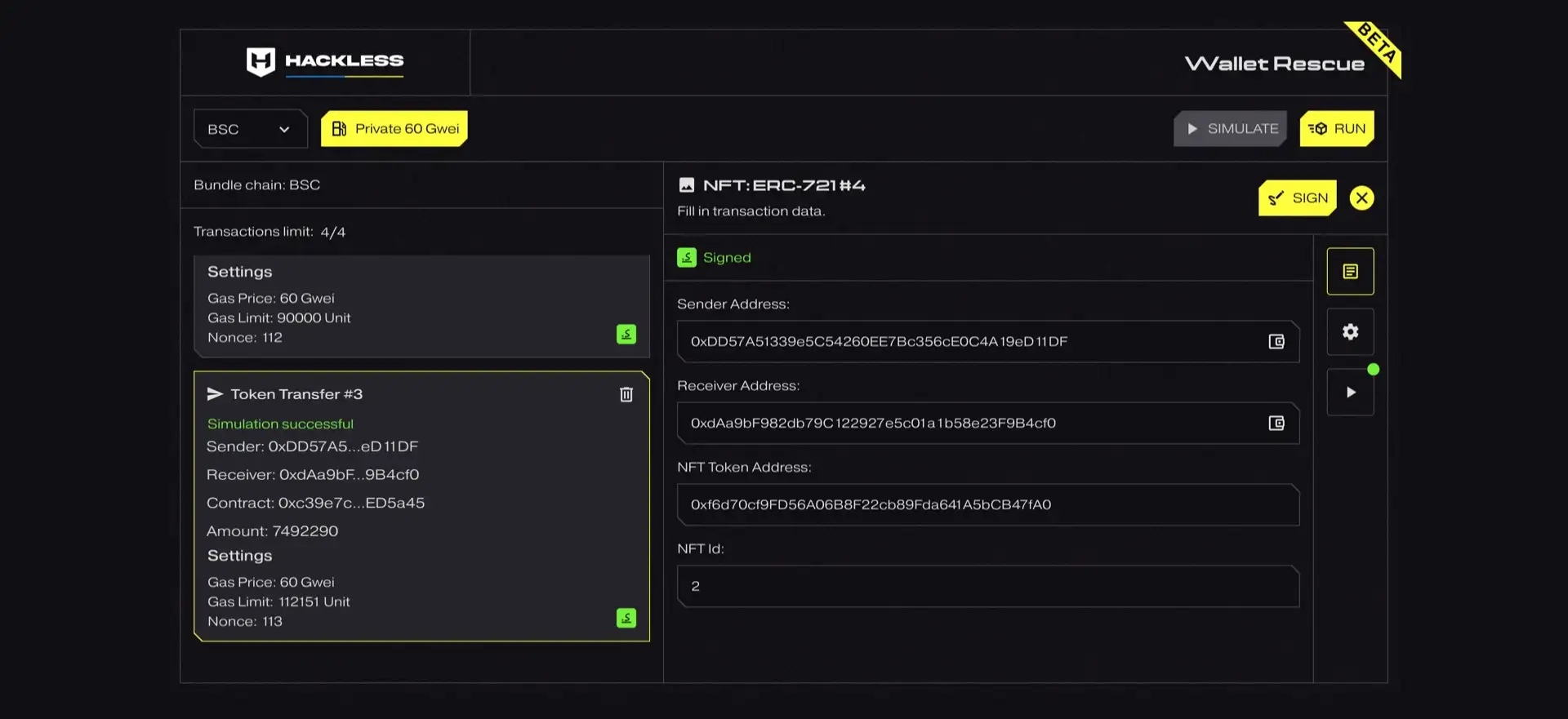
Task: Open the transaction data form tab icon
Action: [1350, 272]
